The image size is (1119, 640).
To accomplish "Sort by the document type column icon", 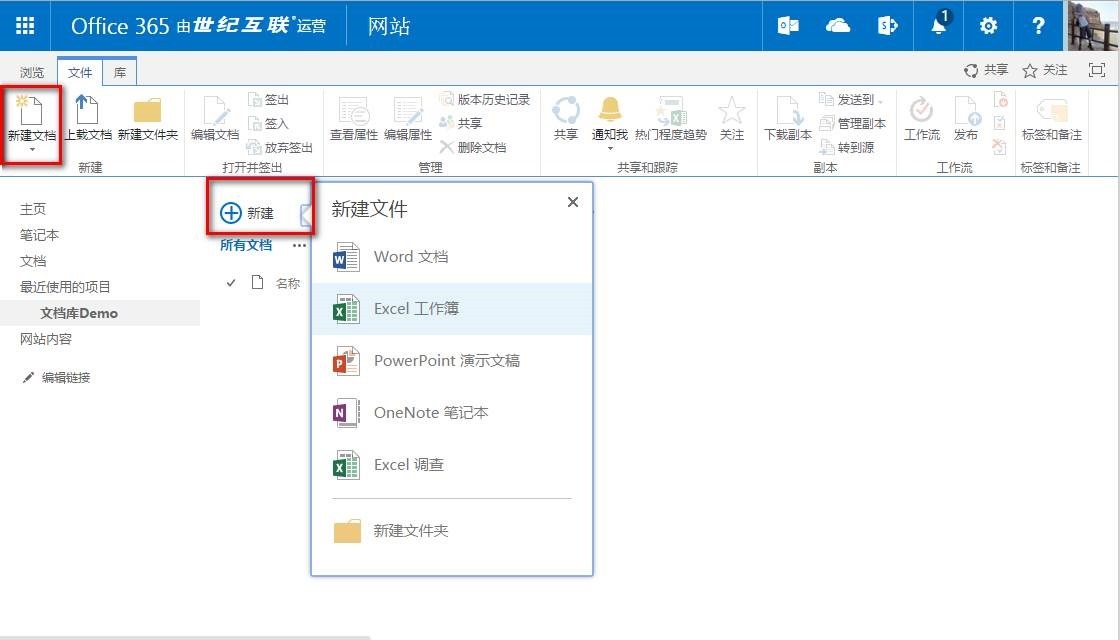I will pos(258,283).
